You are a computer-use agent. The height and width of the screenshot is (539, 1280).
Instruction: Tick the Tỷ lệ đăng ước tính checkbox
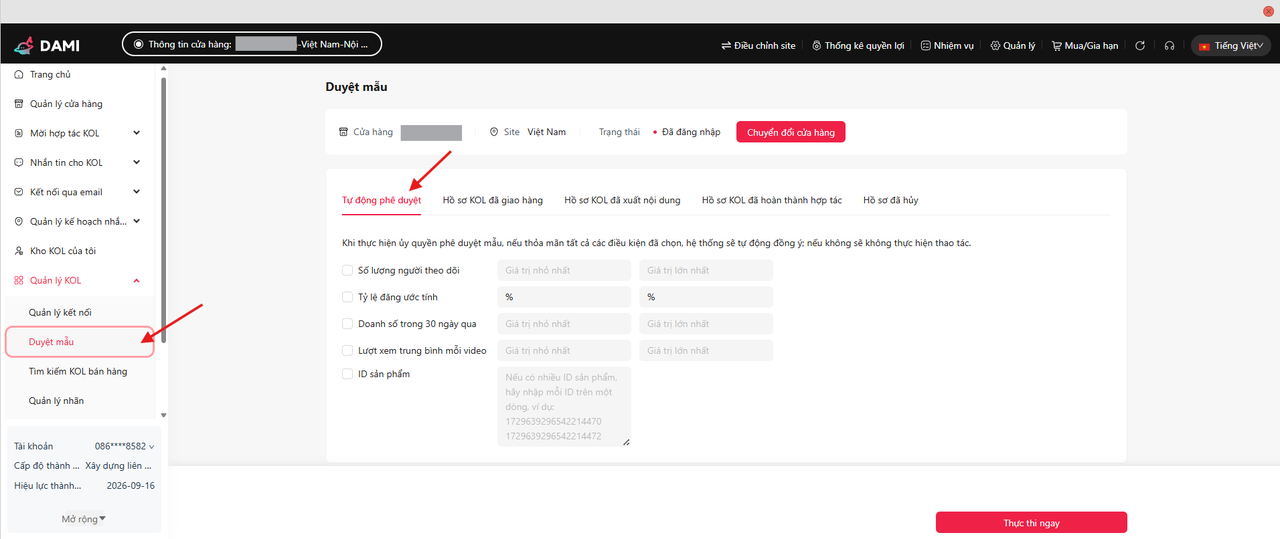coord(347,297)
